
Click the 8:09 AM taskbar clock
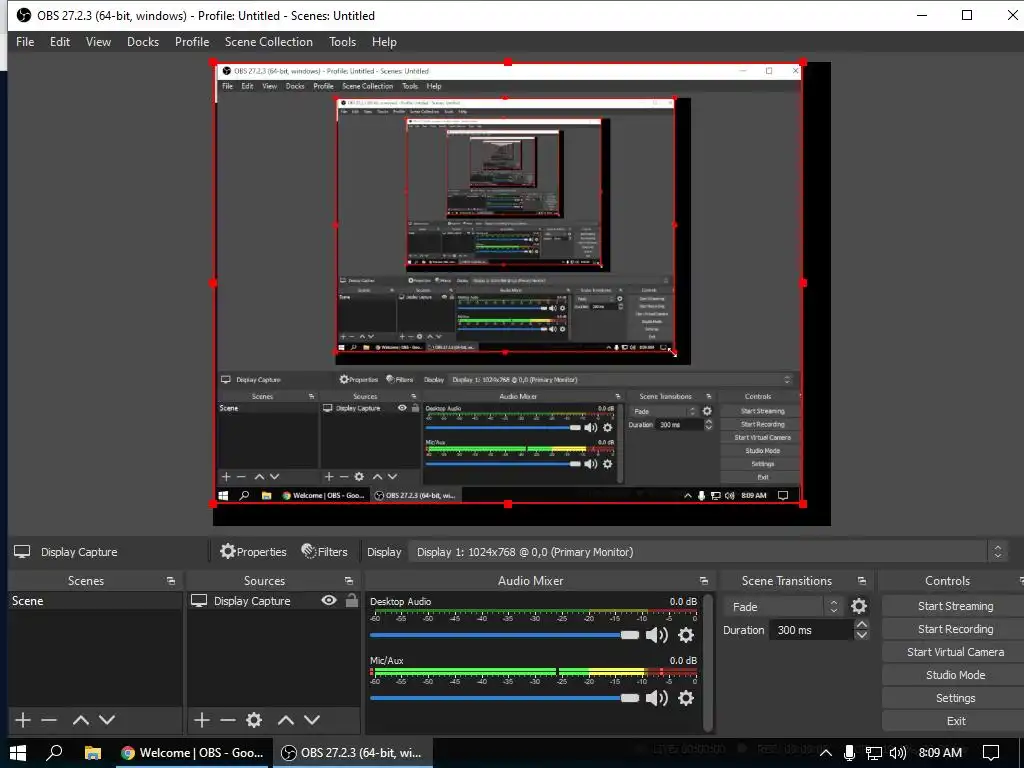940,753
